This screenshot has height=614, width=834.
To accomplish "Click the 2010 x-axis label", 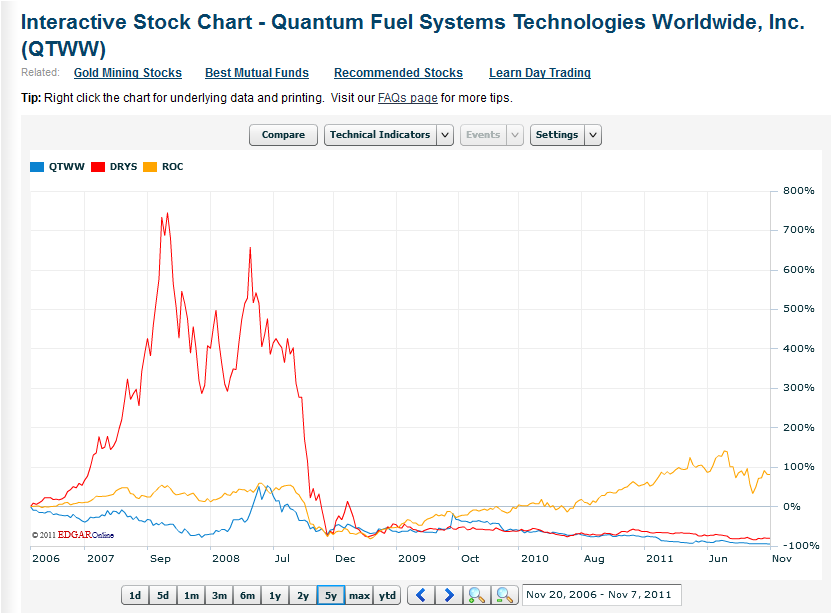I will tap(535, 559).
